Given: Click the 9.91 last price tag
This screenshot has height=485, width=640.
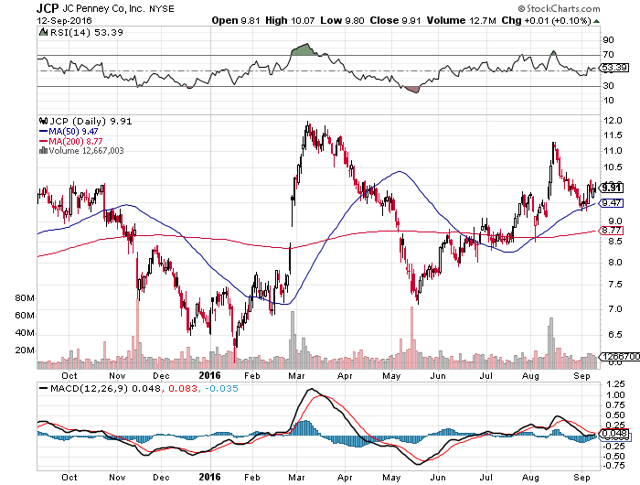Looking at the screenshot, I should [x=611, y=188].
